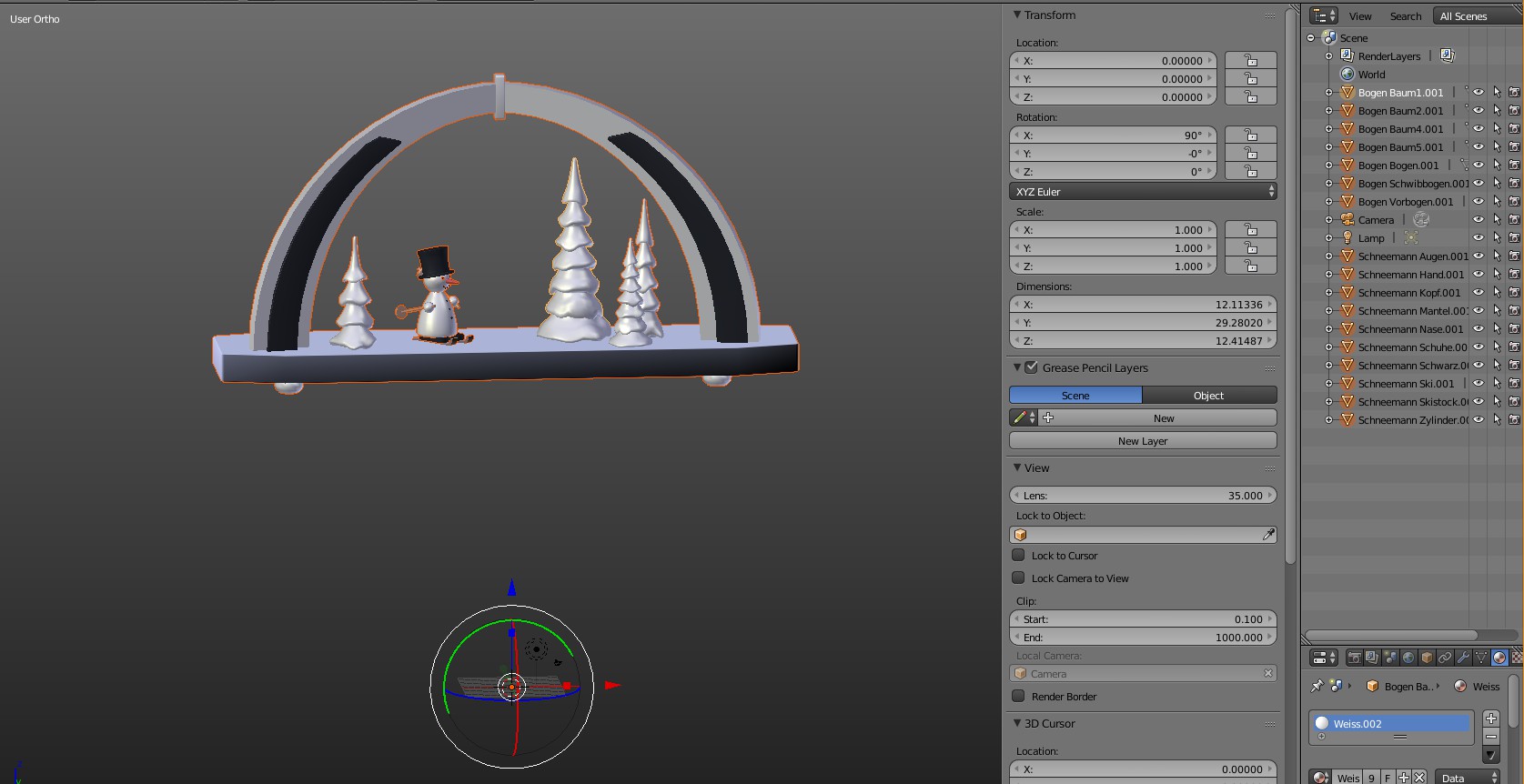Open the XYZ Euler rotation mode dropdown
1524x784 pixels.
coord(1143,192)
